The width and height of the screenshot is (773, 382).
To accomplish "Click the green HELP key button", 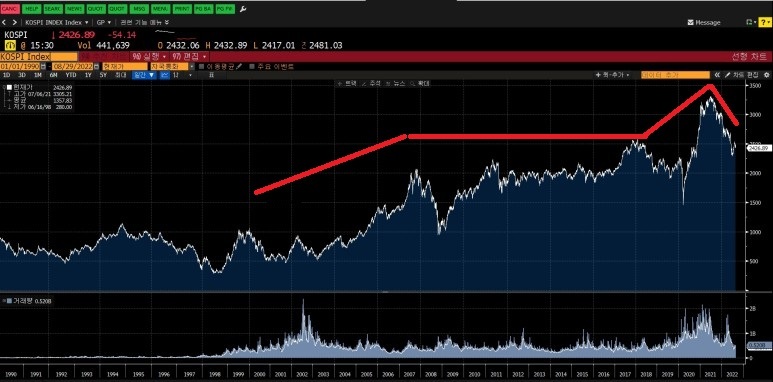I will click(x=32, y=9).
